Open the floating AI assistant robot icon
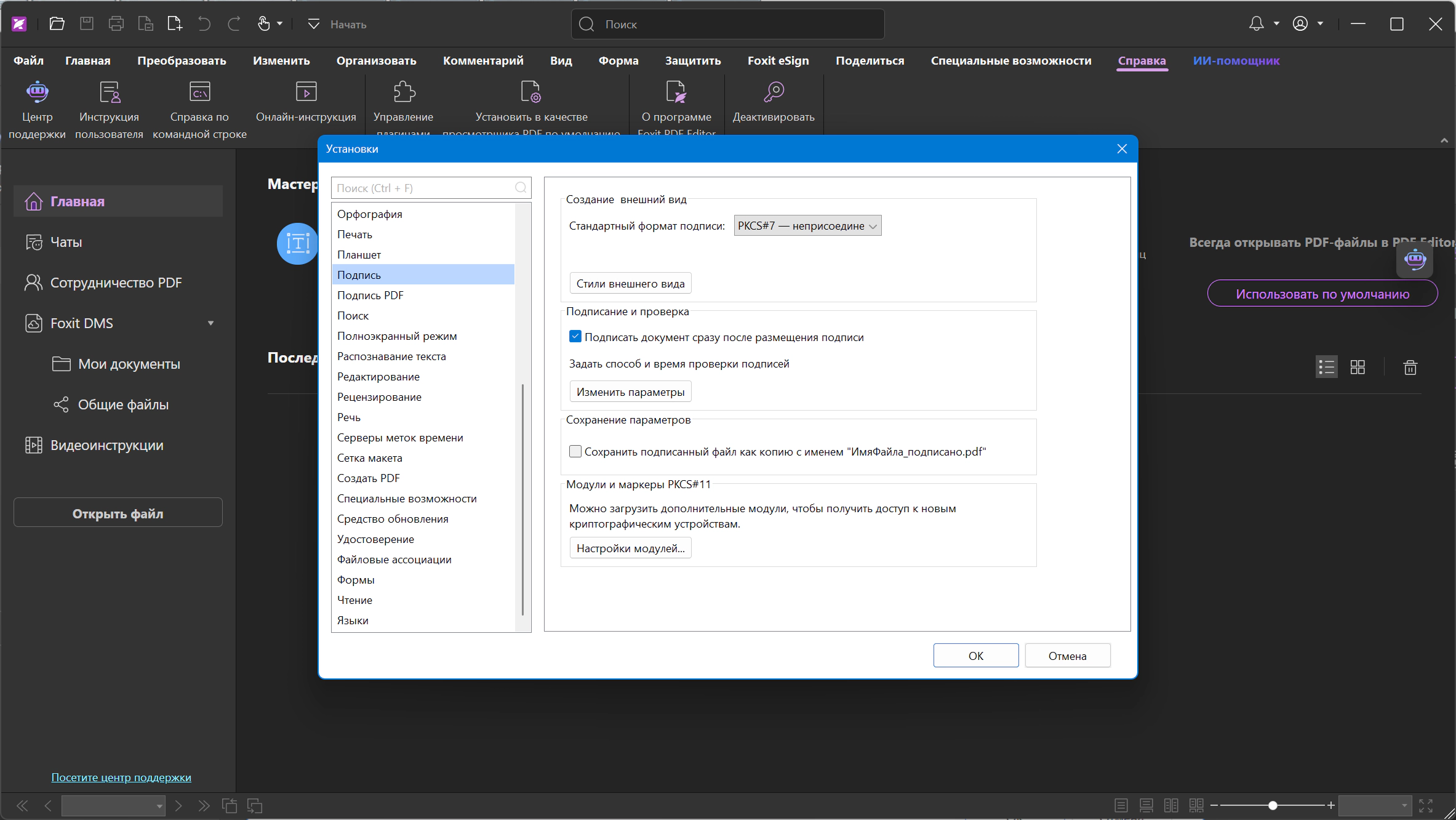Image resolution: width=1456 pixels, height=820 pixels. 1415,259
